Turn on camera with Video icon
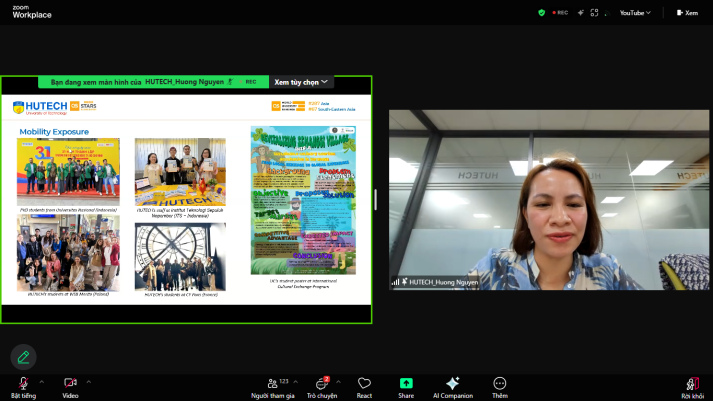This screenshot has width=713, height=401. [x=70, y=388]
